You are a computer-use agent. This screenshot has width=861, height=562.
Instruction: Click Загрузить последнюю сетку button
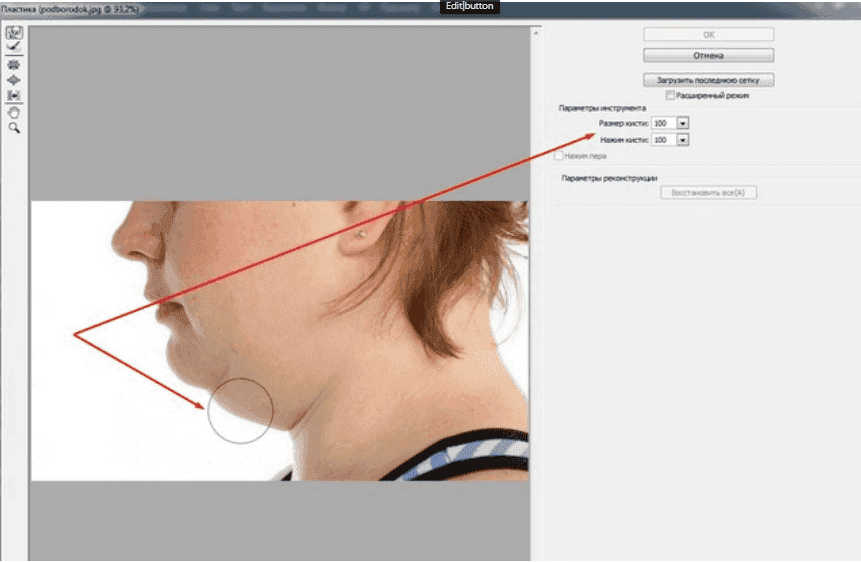coord(708,79)
